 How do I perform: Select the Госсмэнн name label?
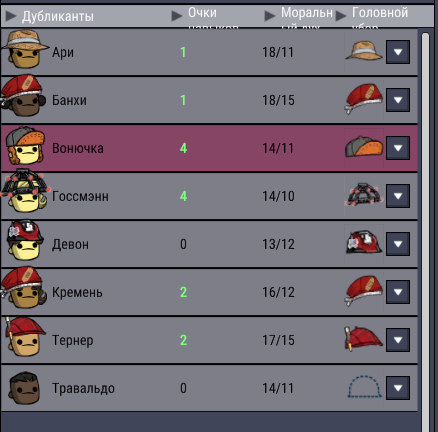[x=80, y=196]
